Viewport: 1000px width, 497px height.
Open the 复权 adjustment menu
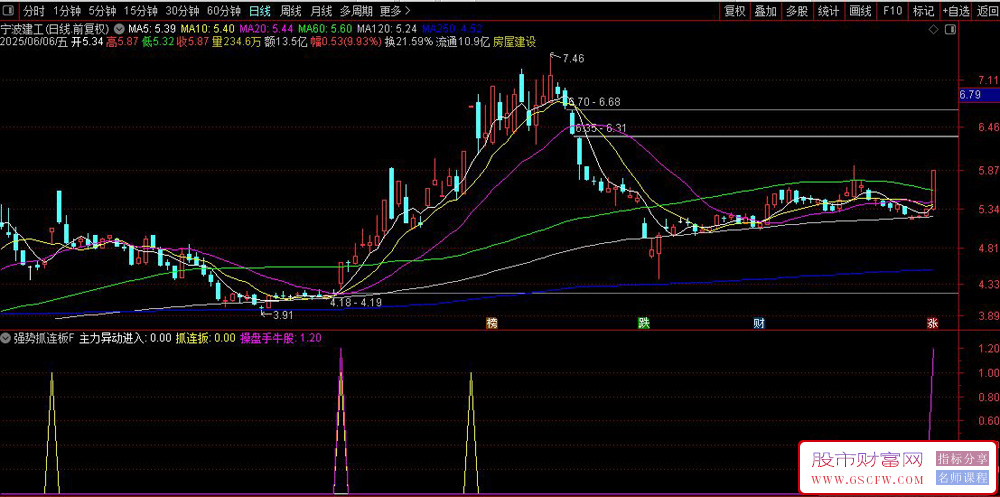(735, 11)
